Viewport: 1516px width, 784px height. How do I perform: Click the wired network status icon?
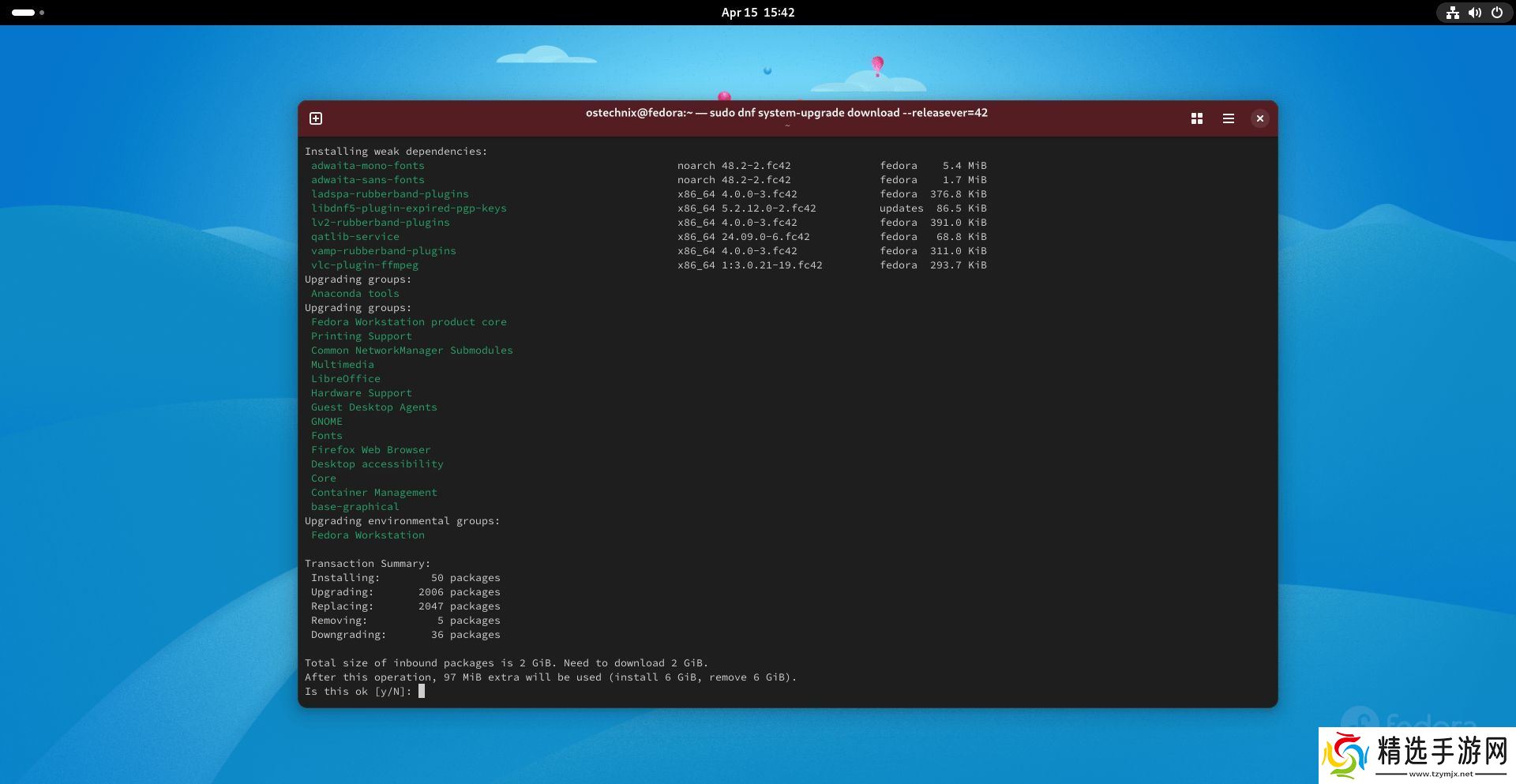pos(1452,13)
